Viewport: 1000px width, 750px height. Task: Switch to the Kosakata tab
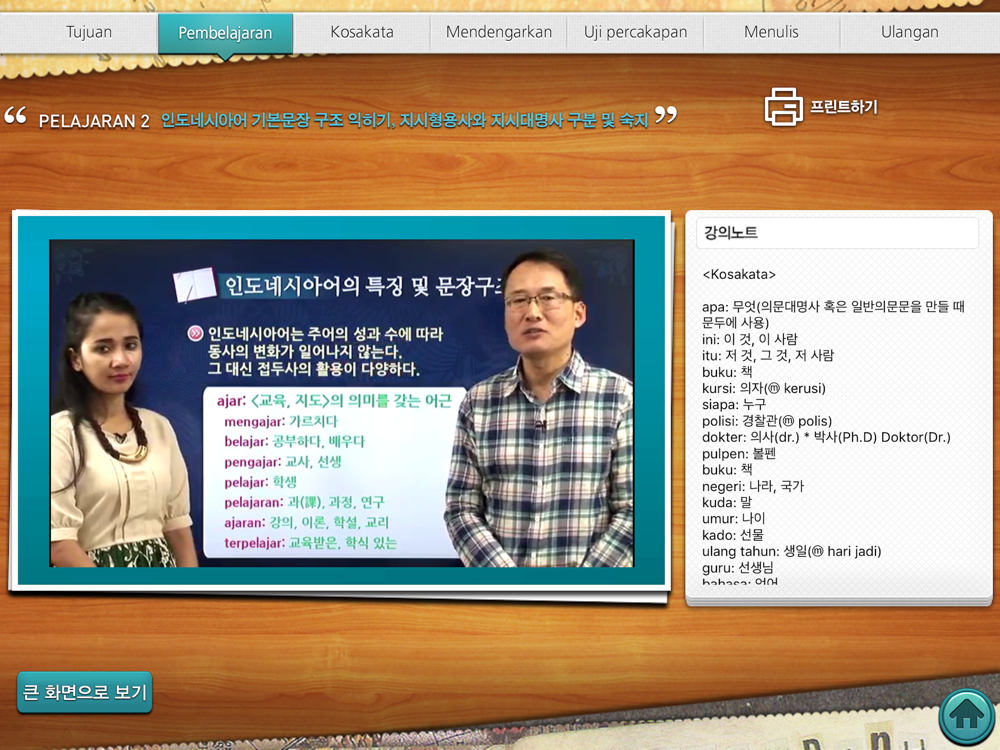tap(362, 32)
